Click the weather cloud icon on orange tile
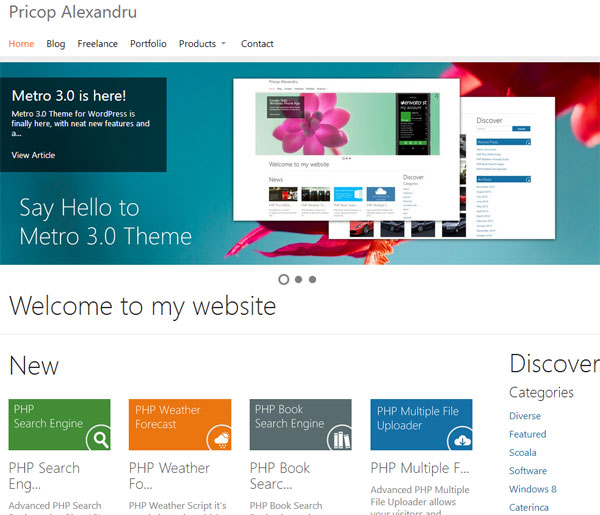The width and height of the screenshot is (600, 515). (220, 438)
